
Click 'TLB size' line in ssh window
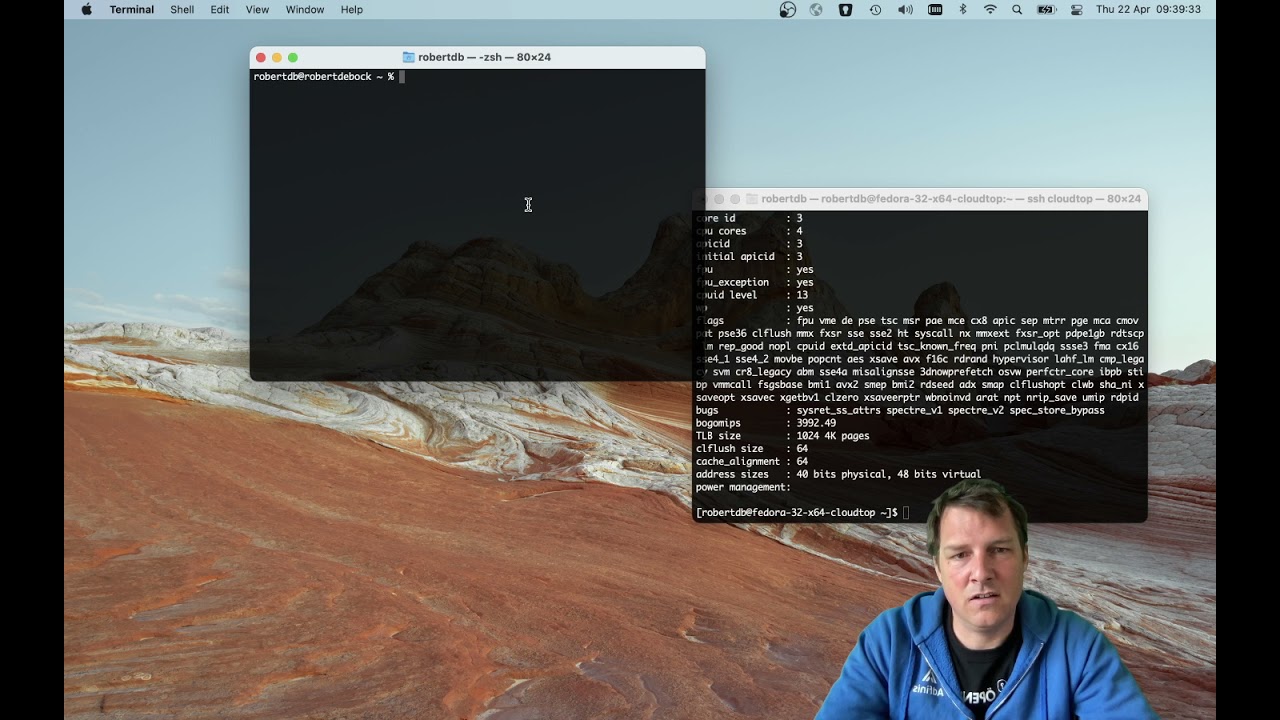pos(782,436)
